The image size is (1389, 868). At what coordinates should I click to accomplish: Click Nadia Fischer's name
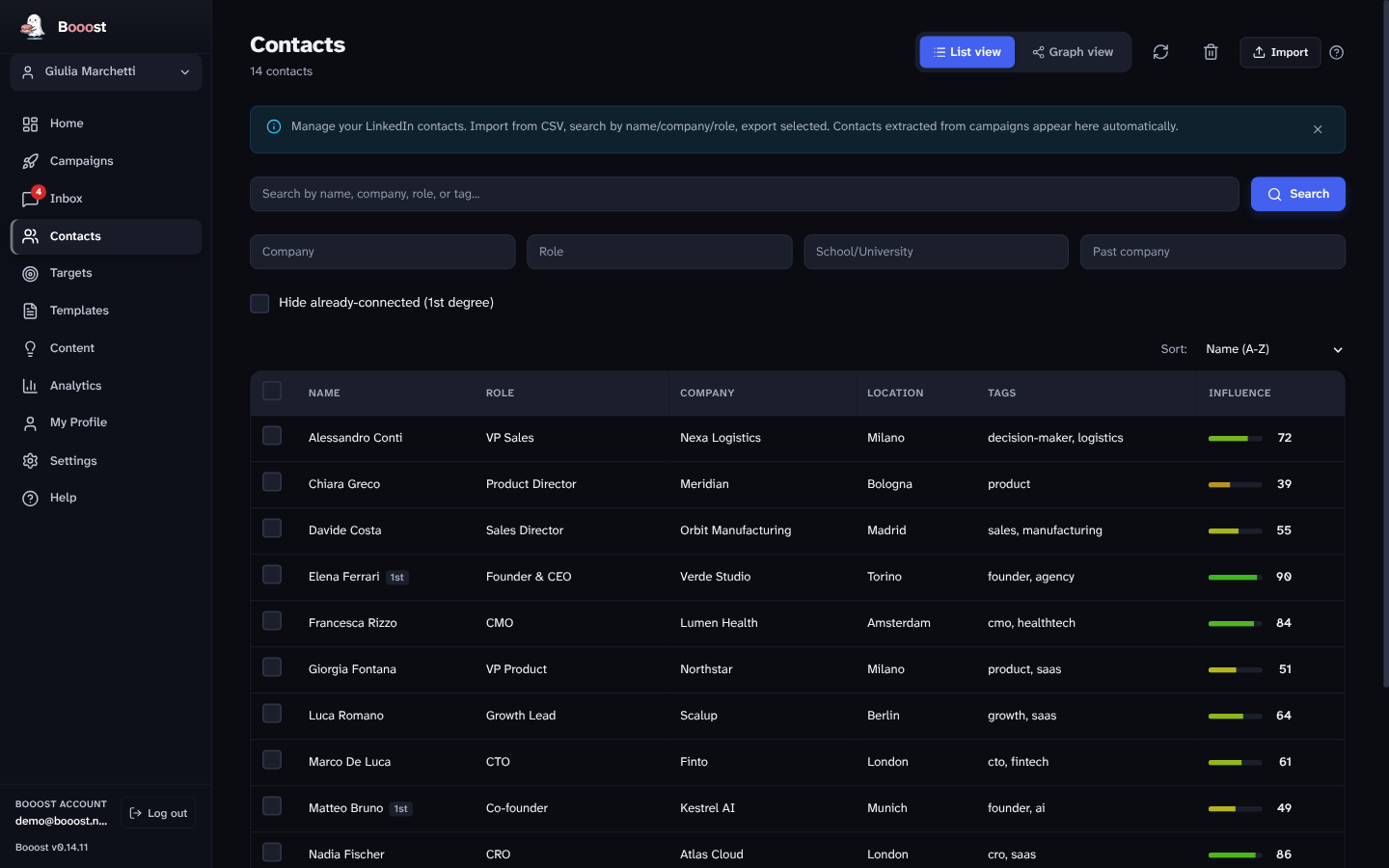(346, 854)
